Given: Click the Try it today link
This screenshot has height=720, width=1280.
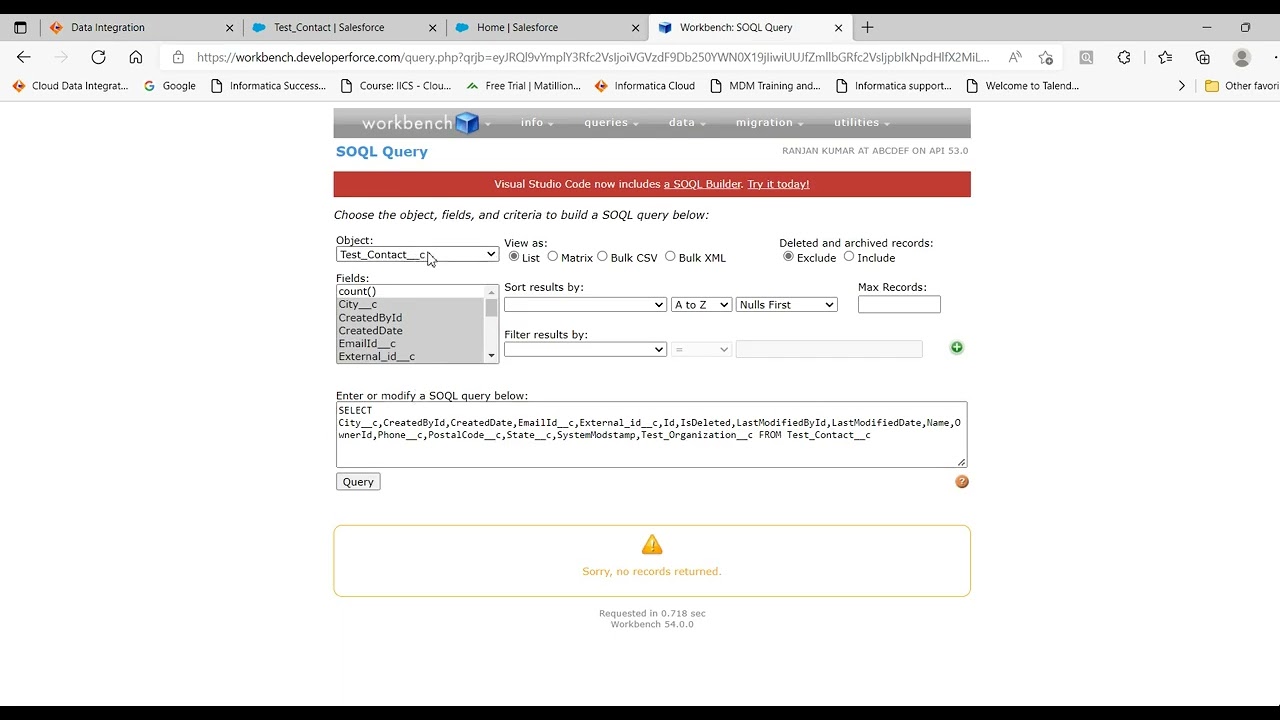Looking at the screenshot, I should (x=778, y=184).
